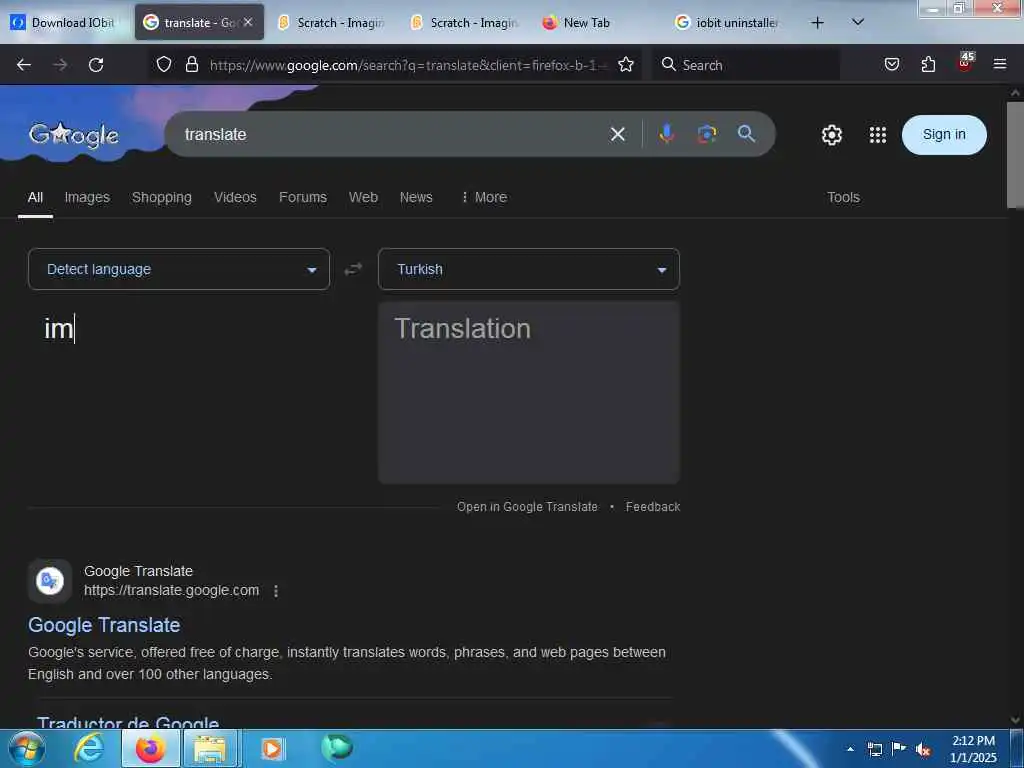
Task: Click the muted volume tray icon
Action: tap(923, 749)
